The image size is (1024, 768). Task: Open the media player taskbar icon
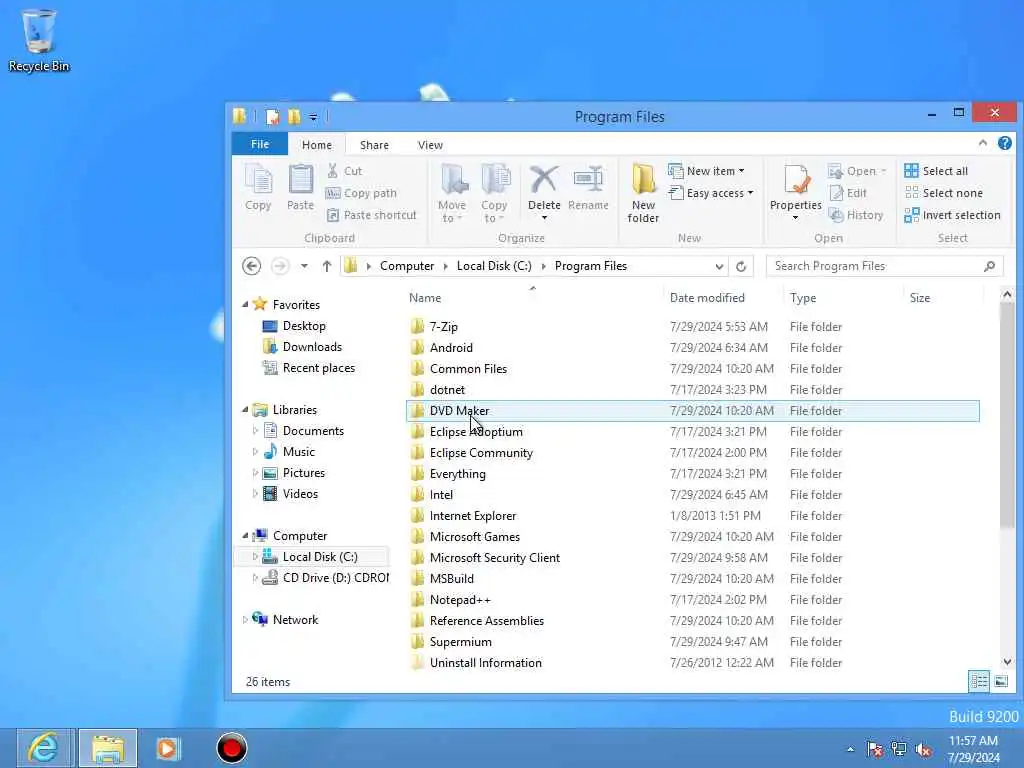click(168, 748)
